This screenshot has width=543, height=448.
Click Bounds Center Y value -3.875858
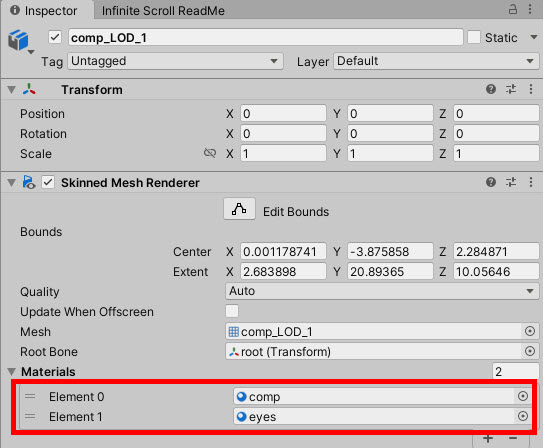point(390,251)
